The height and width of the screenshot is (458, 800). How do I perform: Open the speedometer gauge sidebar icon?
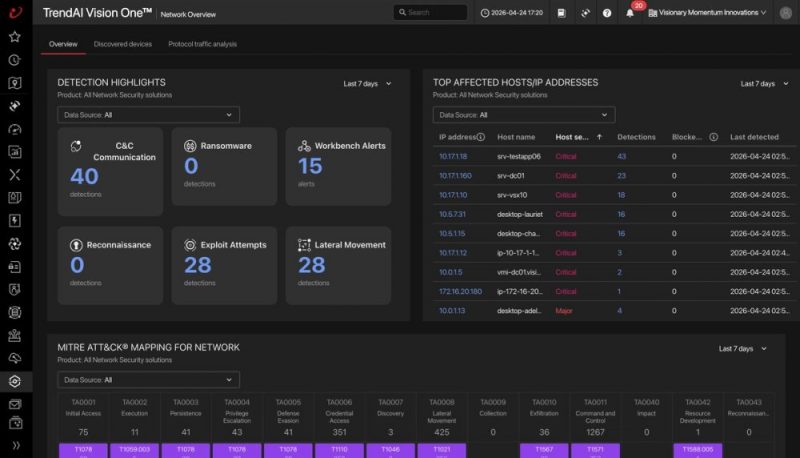click(15, 129)
